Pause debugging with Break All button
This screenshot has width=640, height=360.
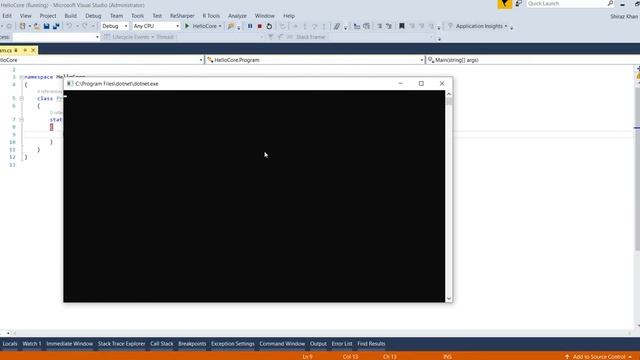click(250, 26)
